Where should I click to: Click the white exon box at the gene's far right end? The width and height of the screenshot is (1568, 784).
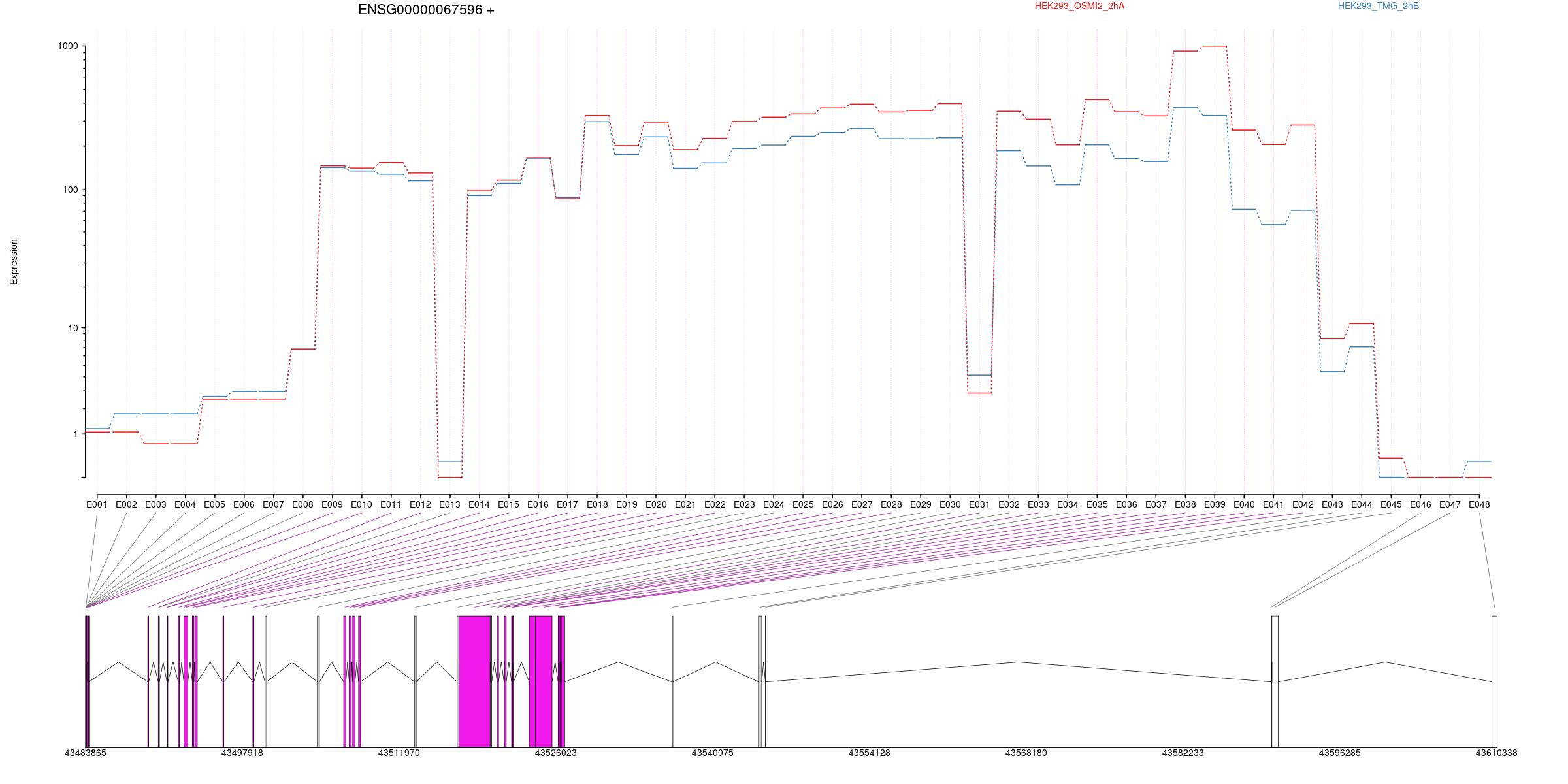click(1494, 681)
